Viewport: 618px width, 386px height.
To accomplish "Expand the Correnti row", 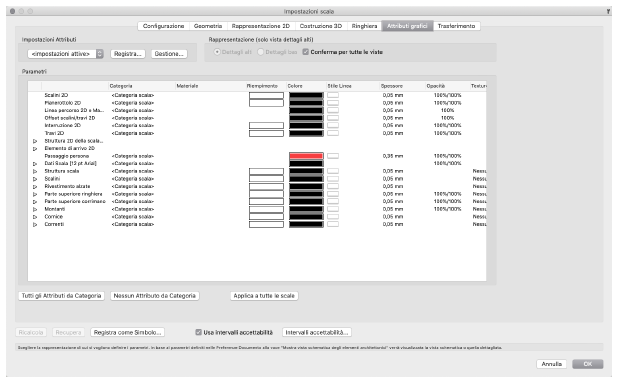I will [35, 225].
